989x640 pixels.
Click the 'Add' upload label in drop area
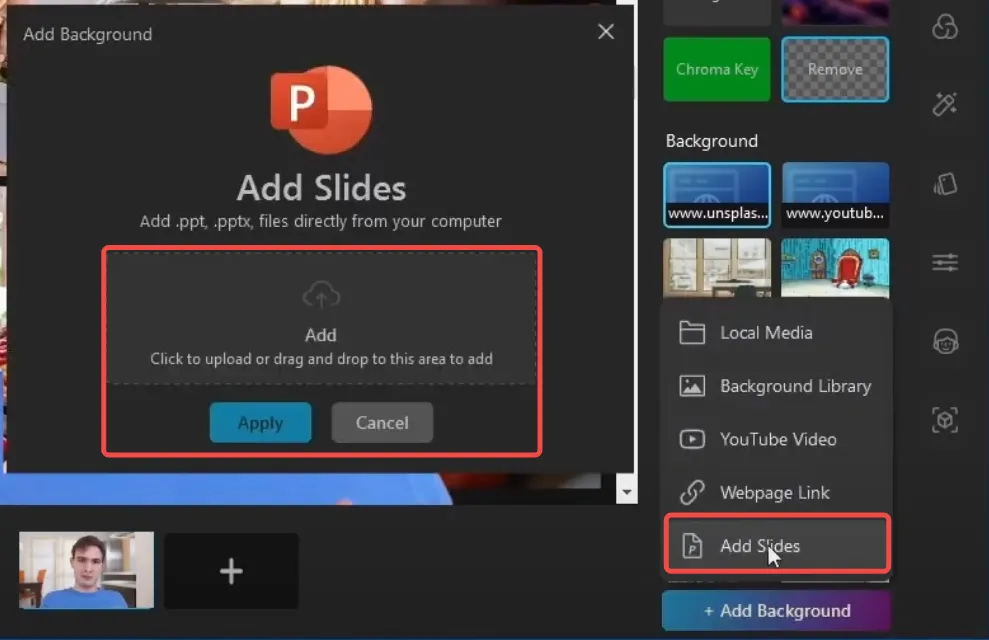click(x=320, y=335)
